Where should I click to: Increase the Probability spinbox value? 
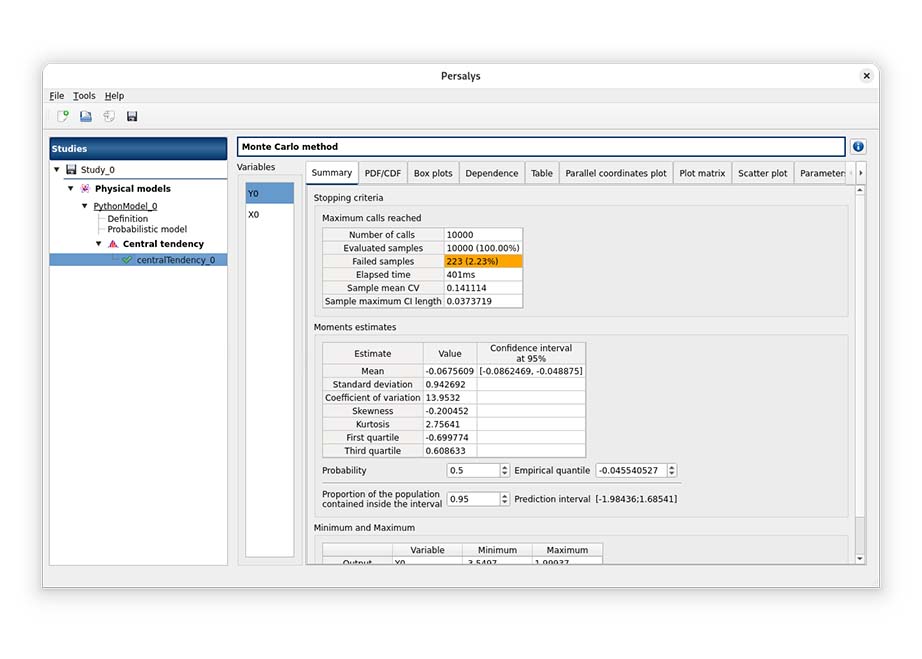coord(504,467)
